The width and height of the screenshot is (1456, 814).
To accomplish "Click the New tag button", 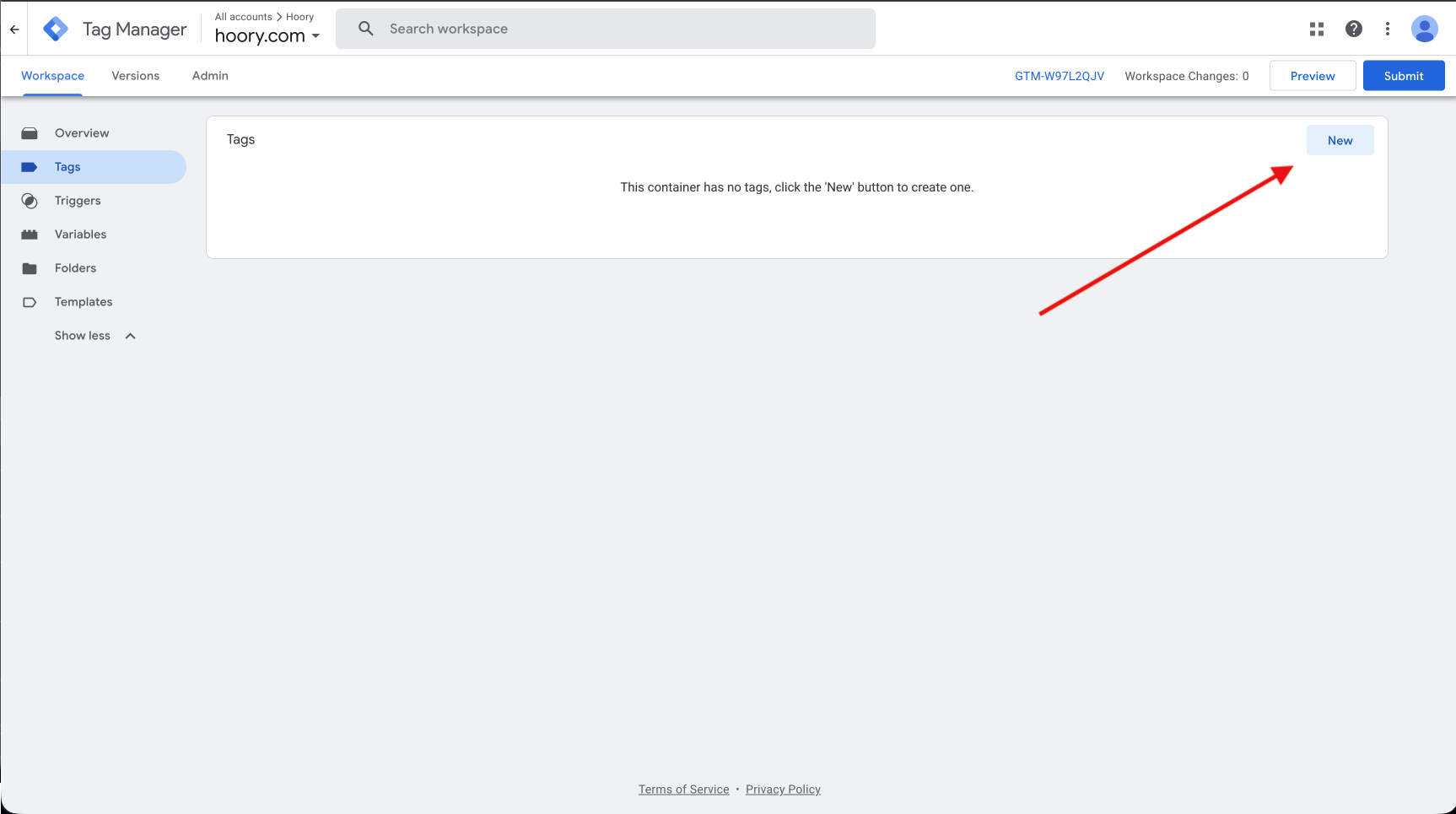I will (1340, 140).
